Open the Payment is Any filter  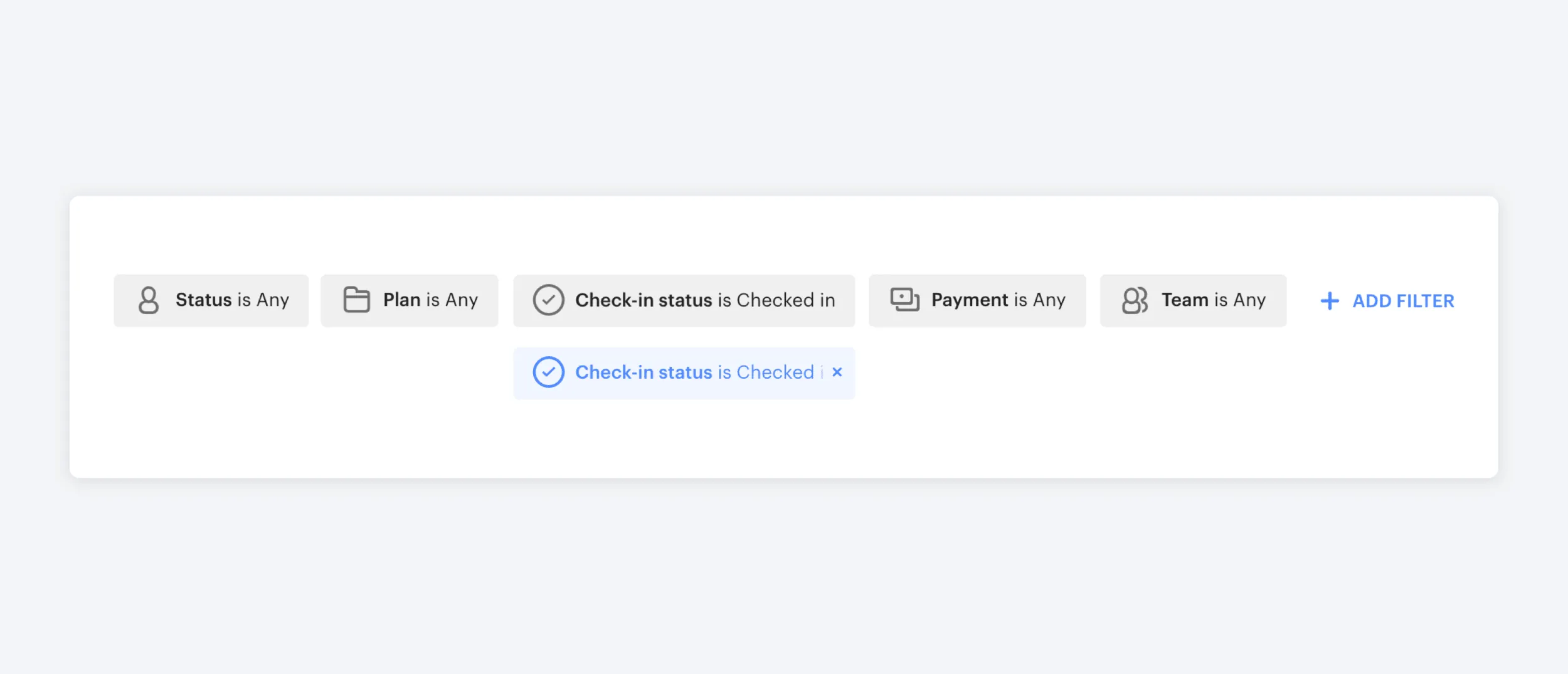(x=977, y=300)
